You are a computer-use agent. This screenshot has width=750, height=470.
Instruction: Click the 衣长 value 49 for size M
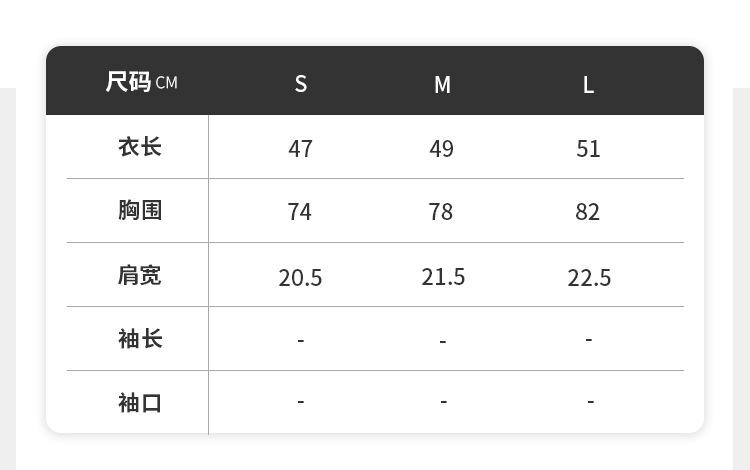coord(442,149)
